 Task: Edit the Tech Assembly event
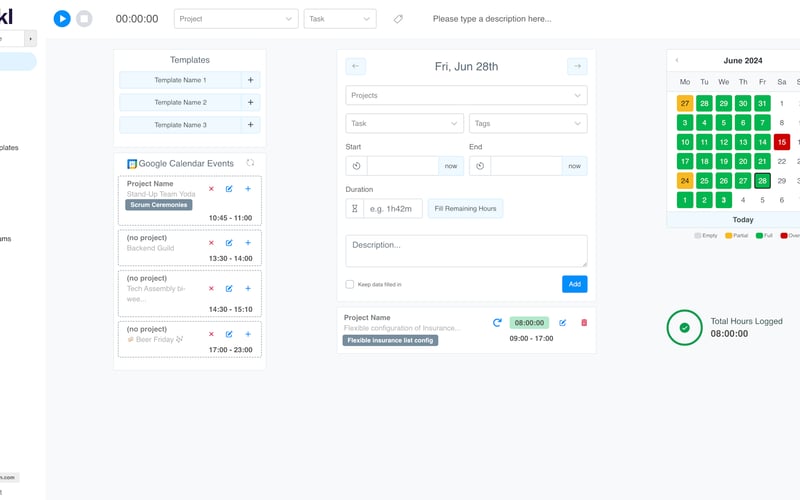tap(229, 289)
